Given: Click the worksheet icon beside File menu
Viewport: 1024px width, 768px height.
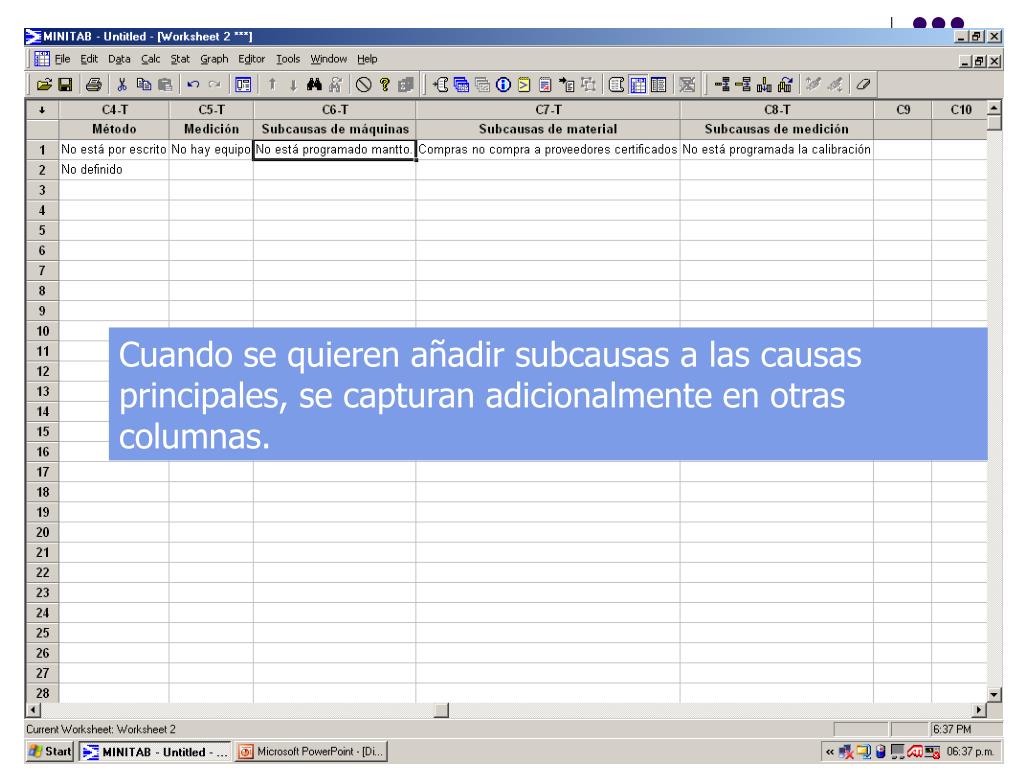Looking at the screenshot, I should click(42, 59).
